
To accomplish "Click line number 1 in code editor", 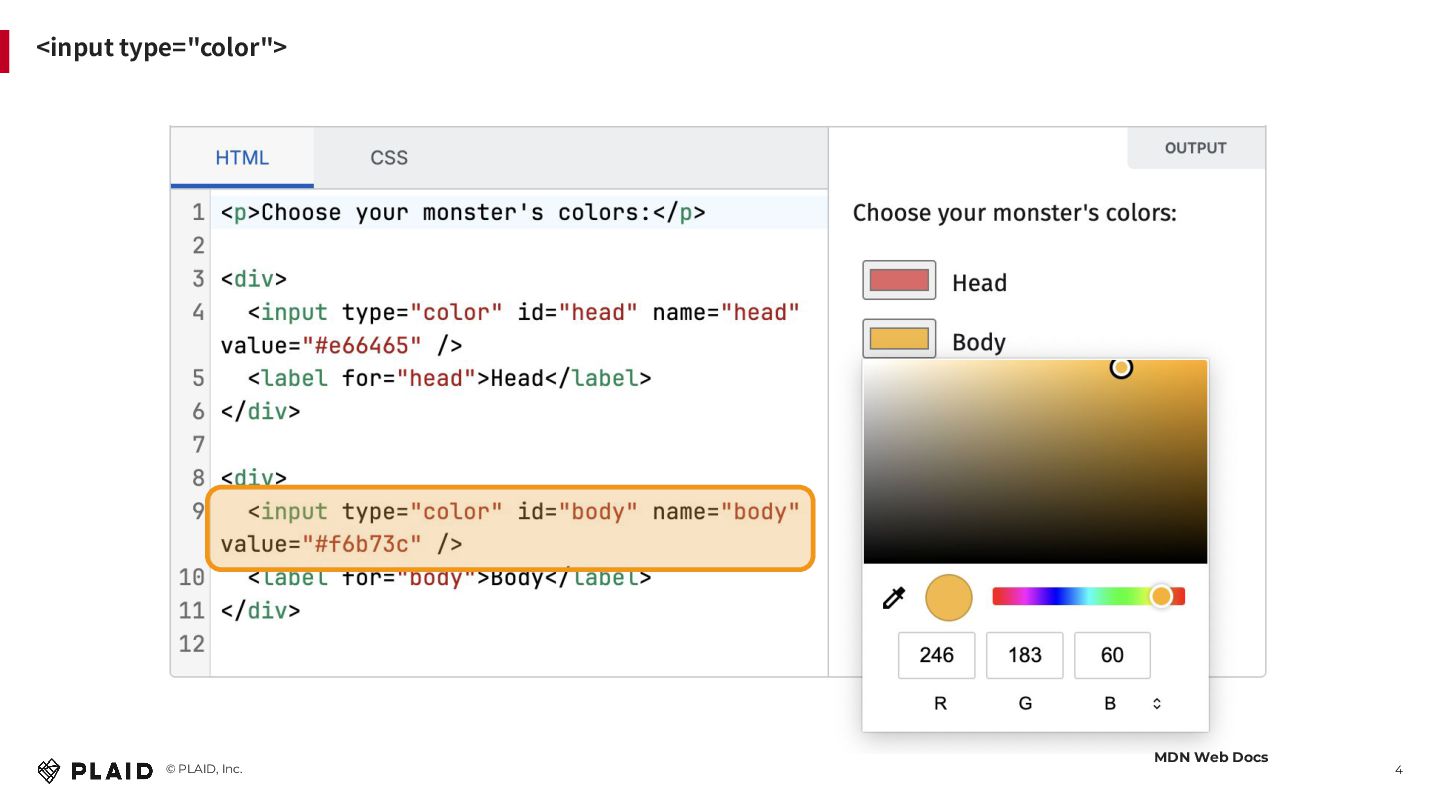I will [198, 213].
